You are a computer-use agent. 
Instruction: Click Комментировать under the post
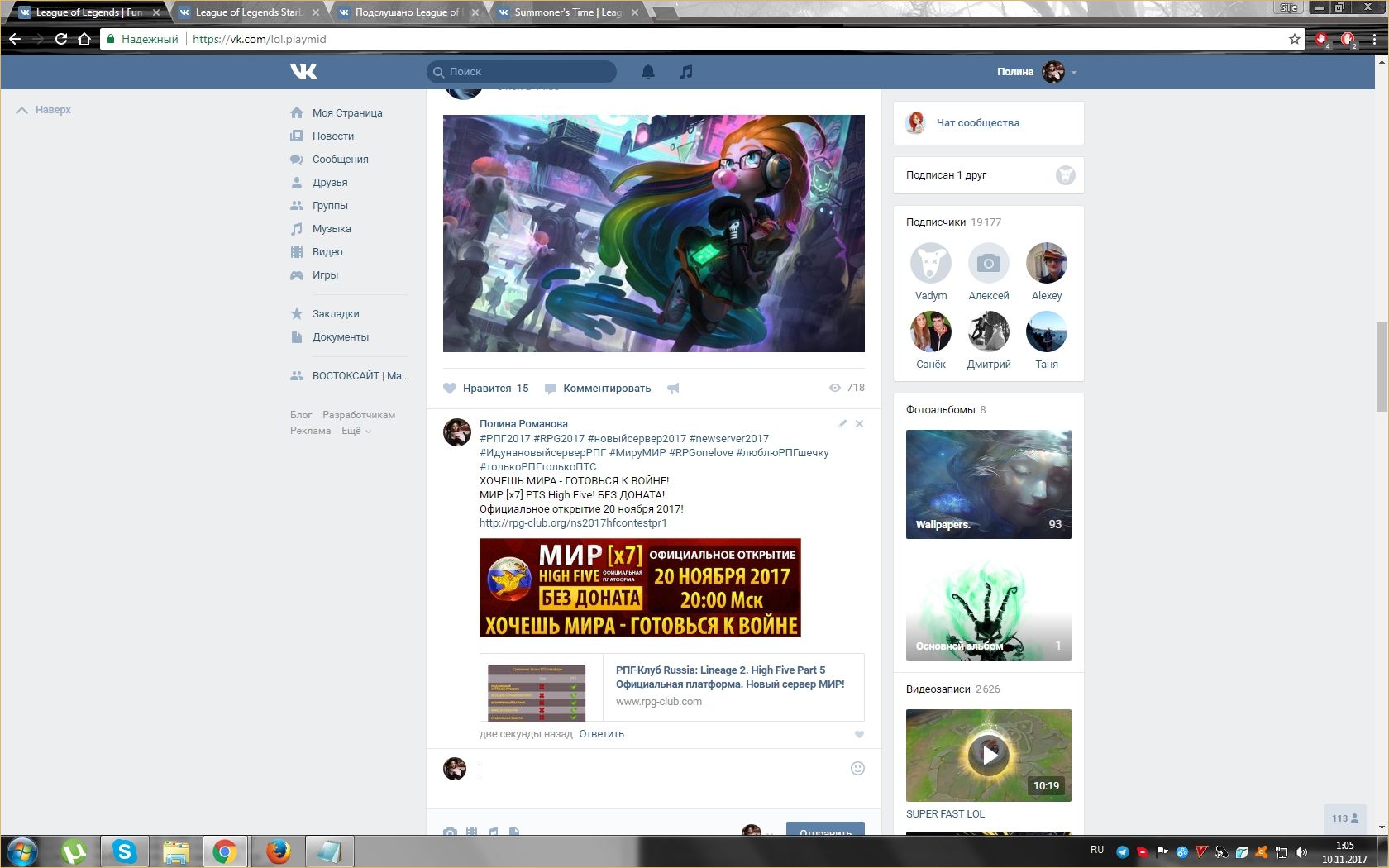598,389
